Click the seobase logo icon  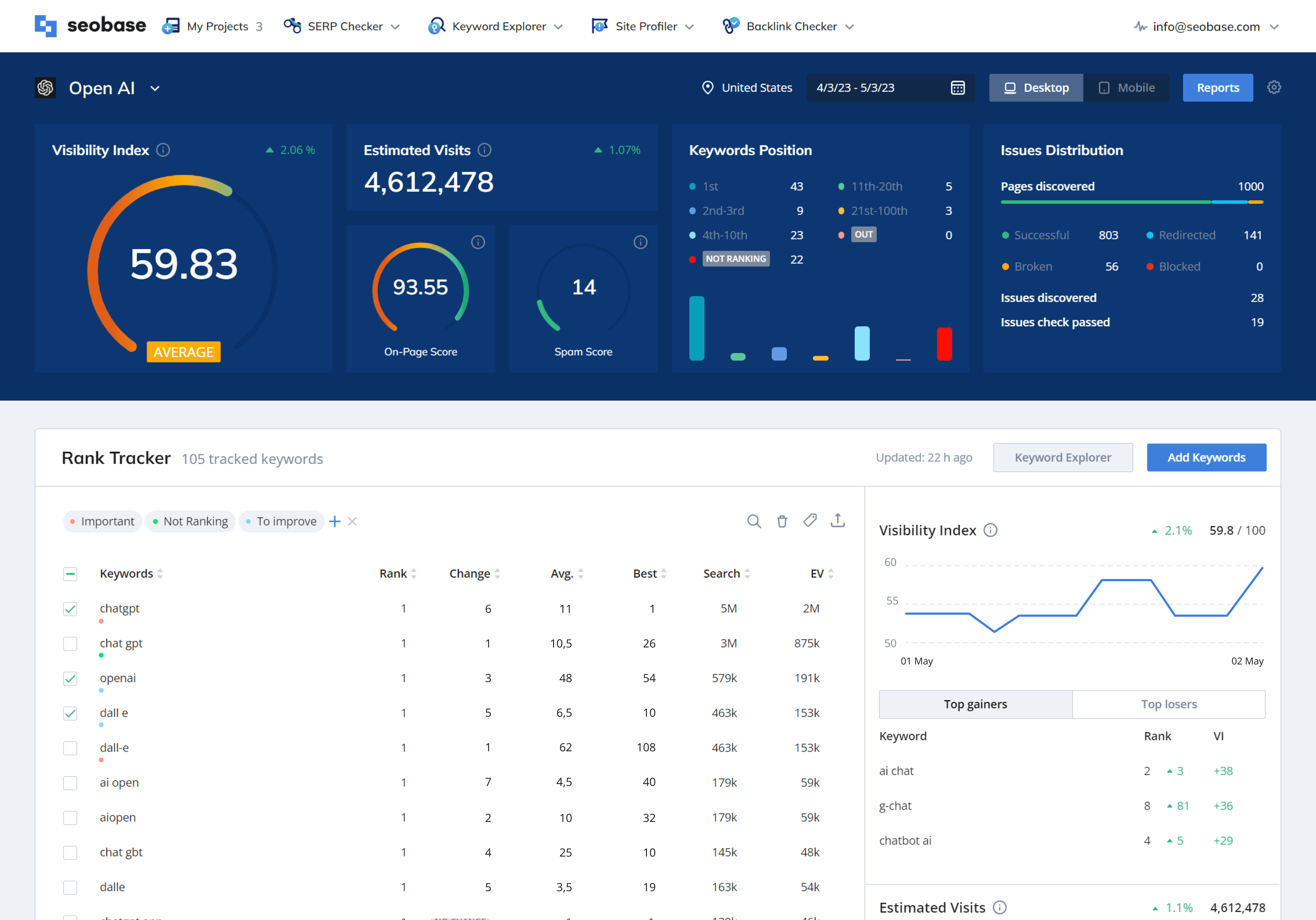(x=45, y=26)
